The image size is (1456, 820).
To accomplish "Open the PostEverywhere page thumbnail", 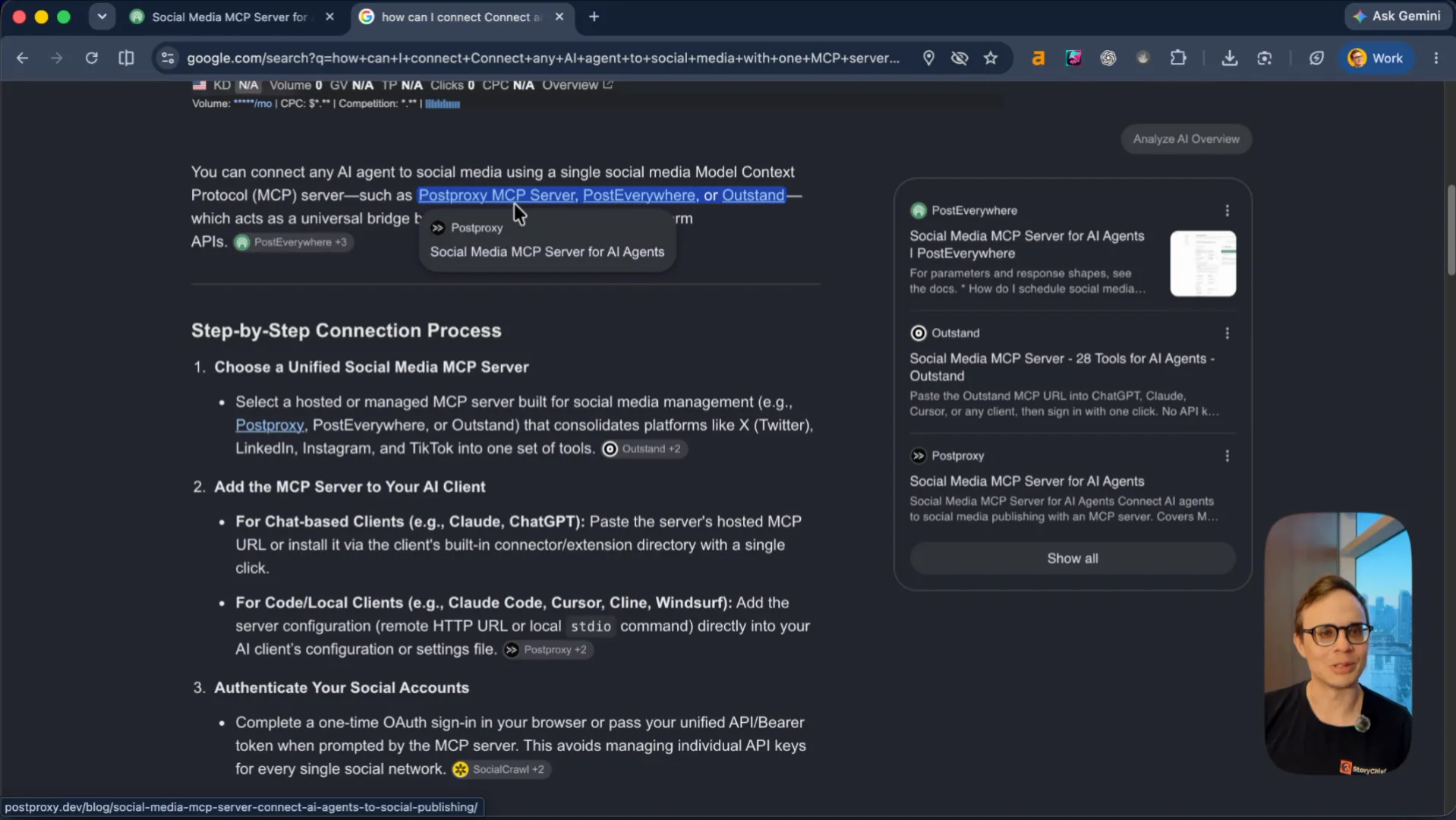I will point(1202,263).
